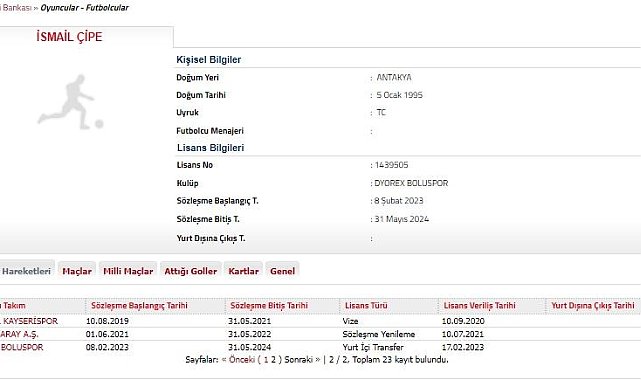Select the Kartlar tab
The height and width of the screenshot is (380, 641).
(x=243, y=271)
